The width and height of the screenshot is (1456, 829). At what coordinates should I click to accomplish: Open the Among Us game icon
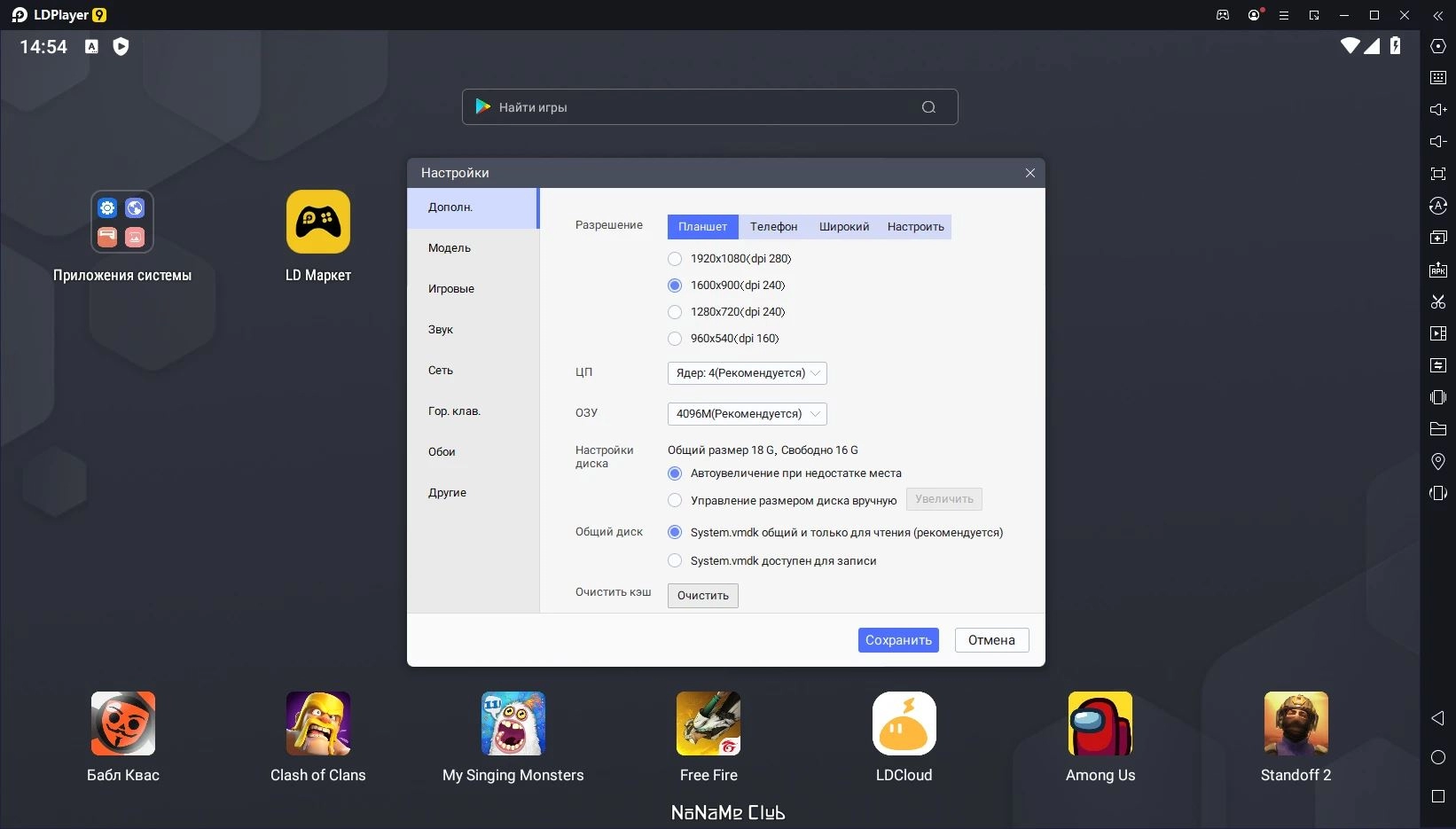coord(1100,723)
